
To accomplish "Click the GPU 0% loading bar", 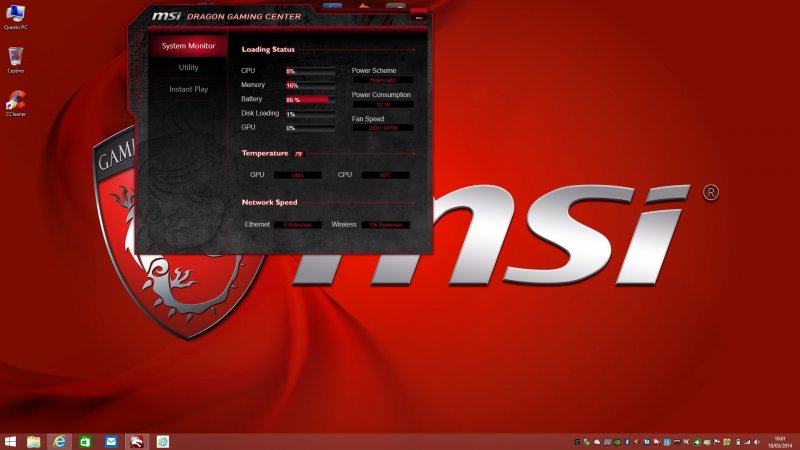I will pyautogui.click(x=310, y=128).
